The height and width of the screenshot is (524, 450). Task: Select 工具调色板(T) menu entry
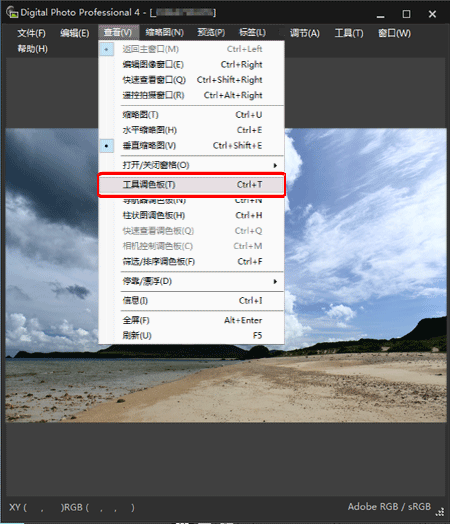[x=191, y=184]
